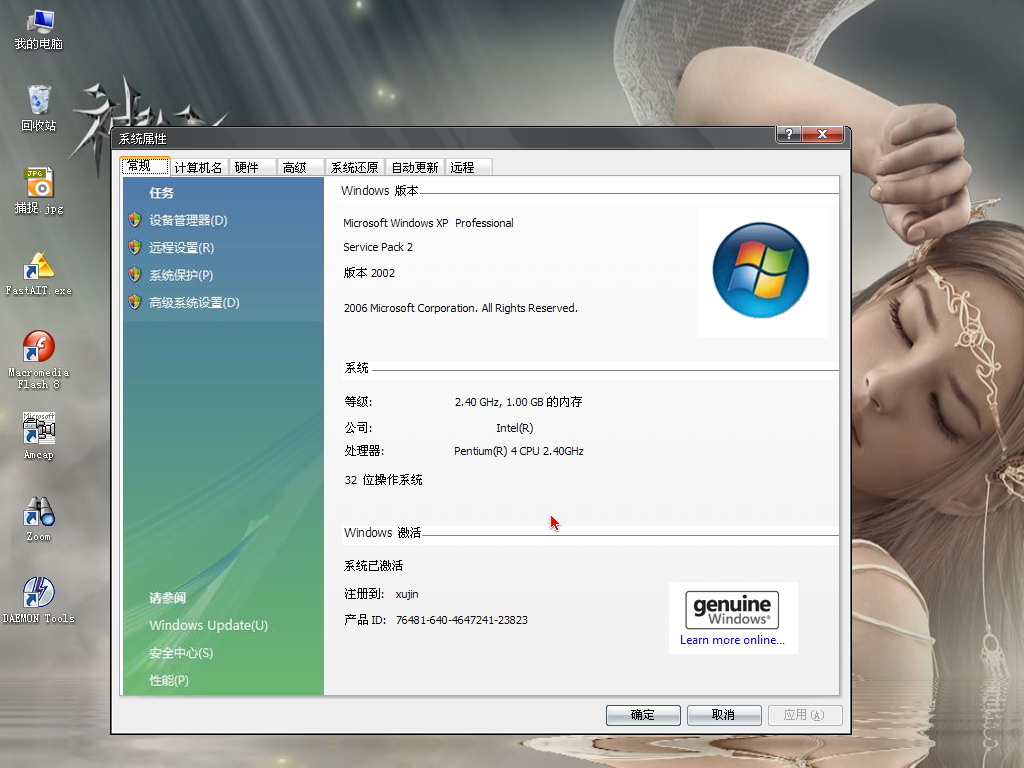Click the shield icon beside 远程设置(R)
The height and width of the screenshot is (768, 1024).
pos(135,248)
